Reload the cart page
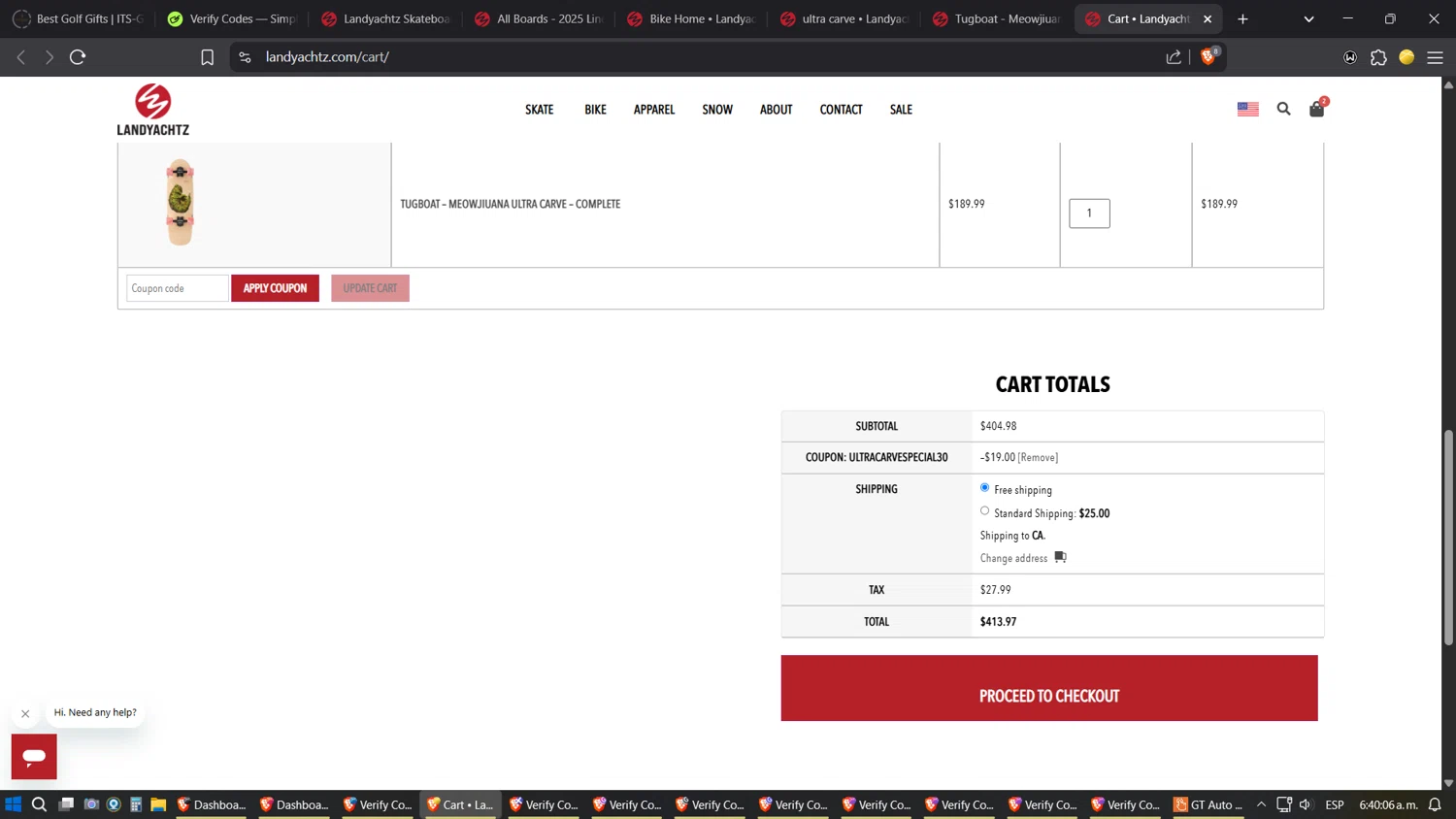 pyautogui.click(x=78, y=57)
